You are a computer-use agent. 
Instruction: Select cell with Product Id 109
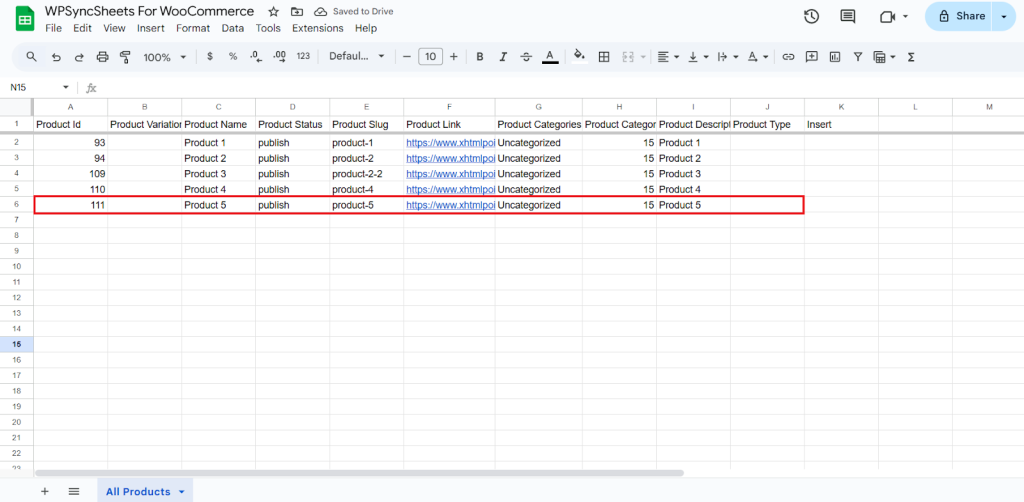[x=71, y=174]
